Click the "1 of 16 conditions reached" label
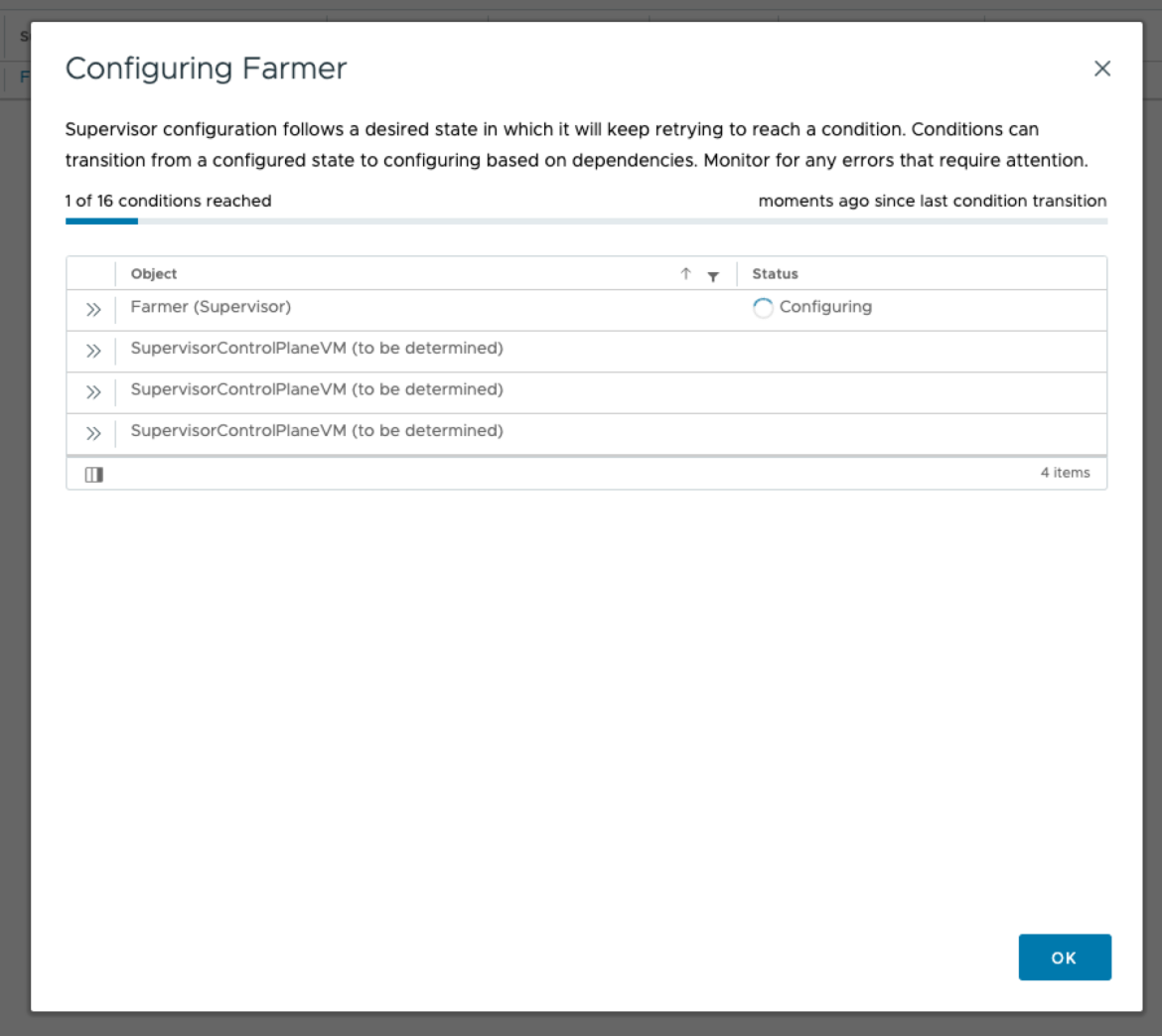 click(x=169, y=201)
